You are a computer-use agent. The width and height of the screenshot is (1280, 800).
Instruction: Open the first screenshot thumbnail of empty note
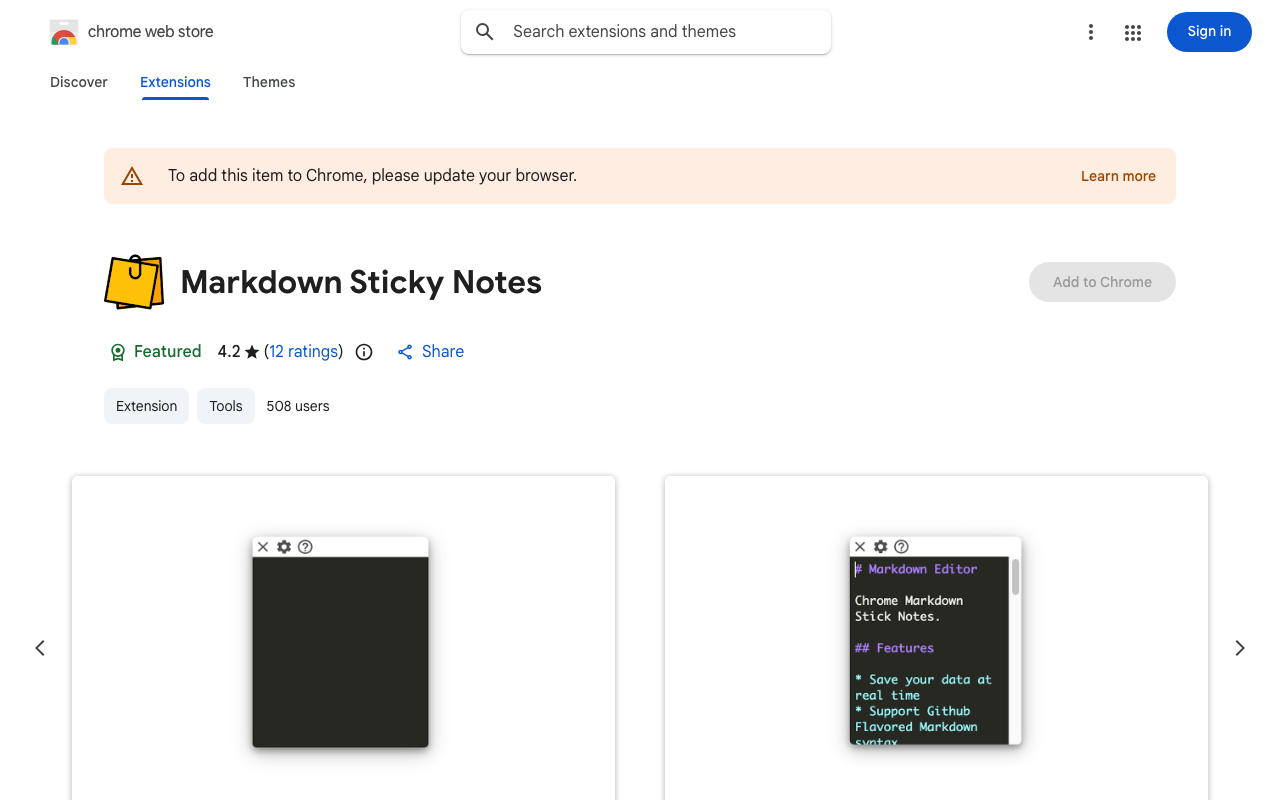click(x=343, y=638)
